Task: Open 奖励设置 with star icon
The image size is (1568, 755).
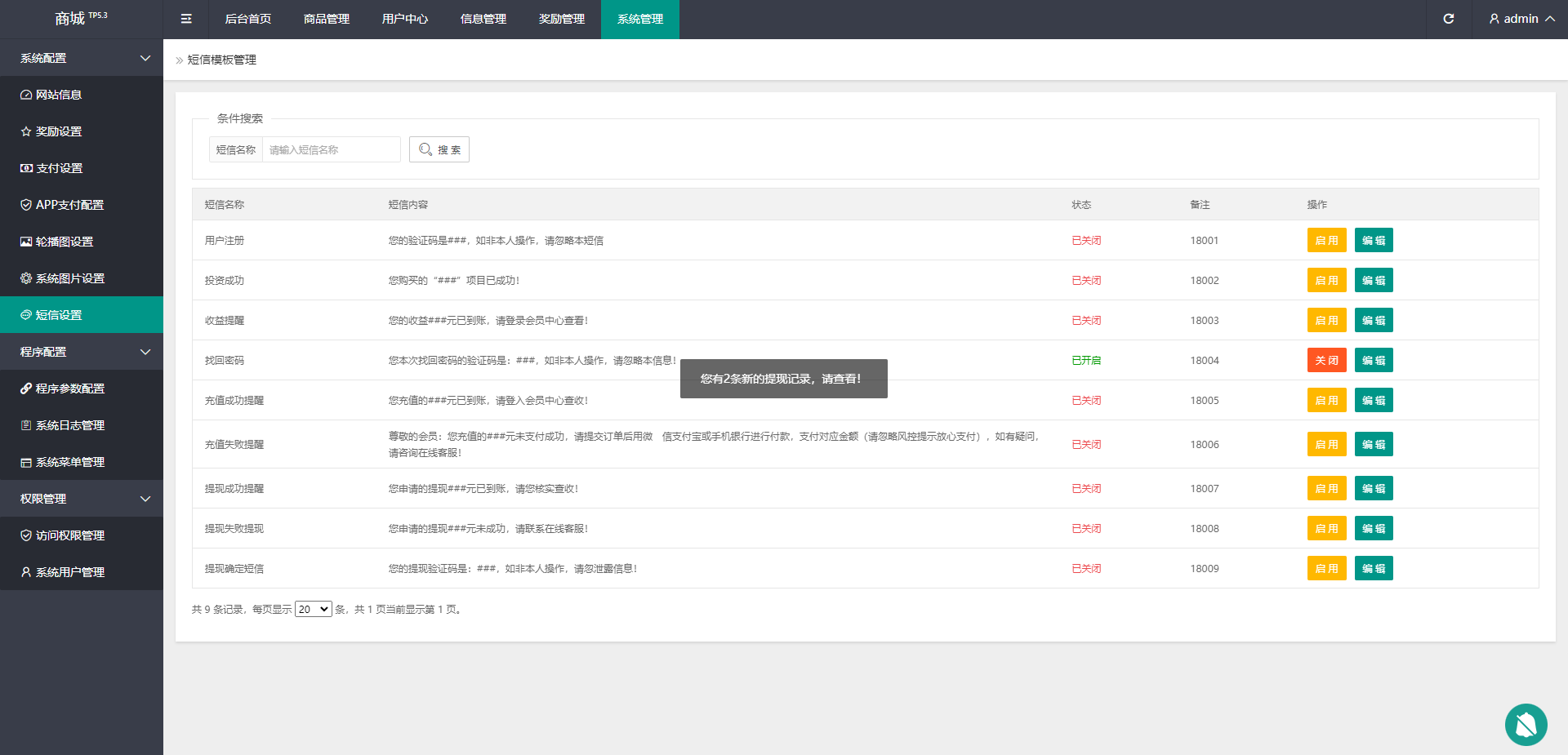Action: point(59,131)
